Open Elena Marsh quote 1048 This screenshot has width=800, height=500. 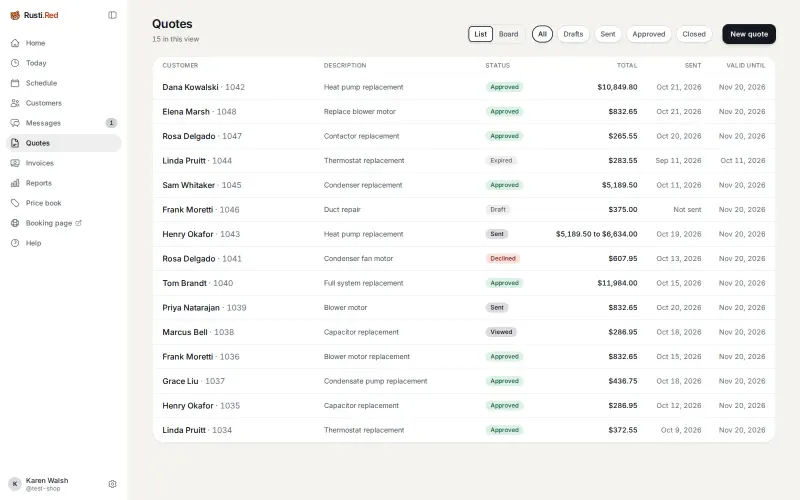[464, 112]
